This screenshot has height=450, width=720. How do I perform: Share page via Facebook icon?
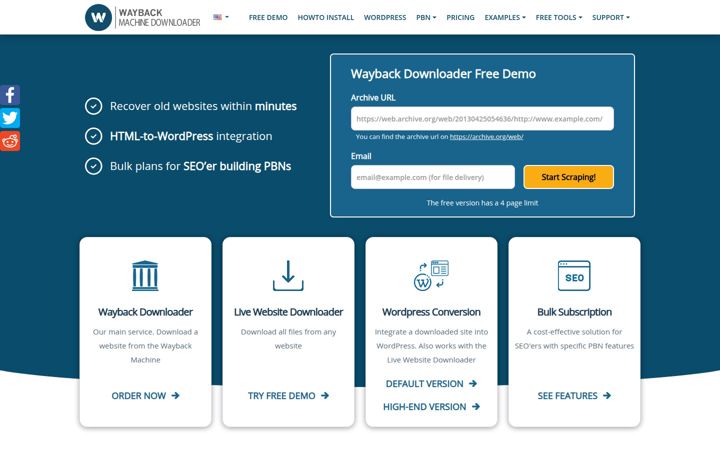point(10,95)
